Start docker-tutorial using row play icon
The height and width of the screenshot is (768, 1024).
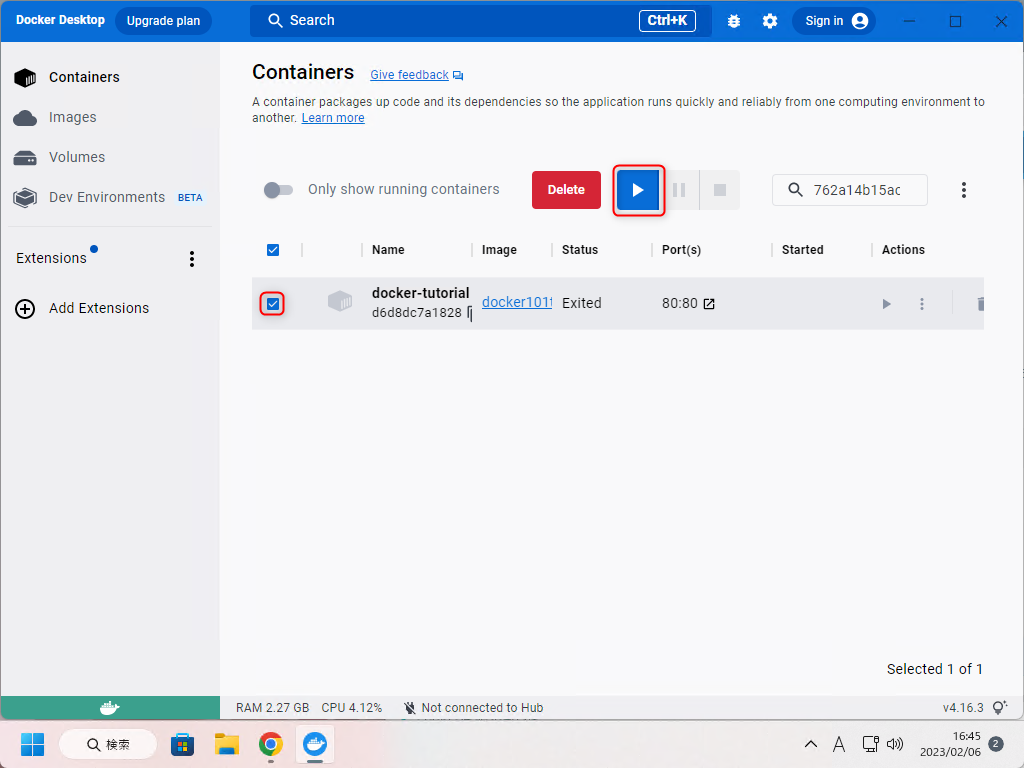tap(886, 304)
